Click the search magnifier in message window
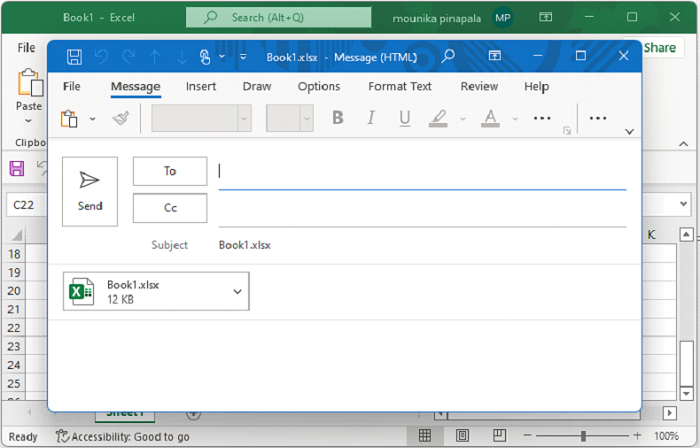The height and width of the screenshot is (448, 700). (448, 56)
